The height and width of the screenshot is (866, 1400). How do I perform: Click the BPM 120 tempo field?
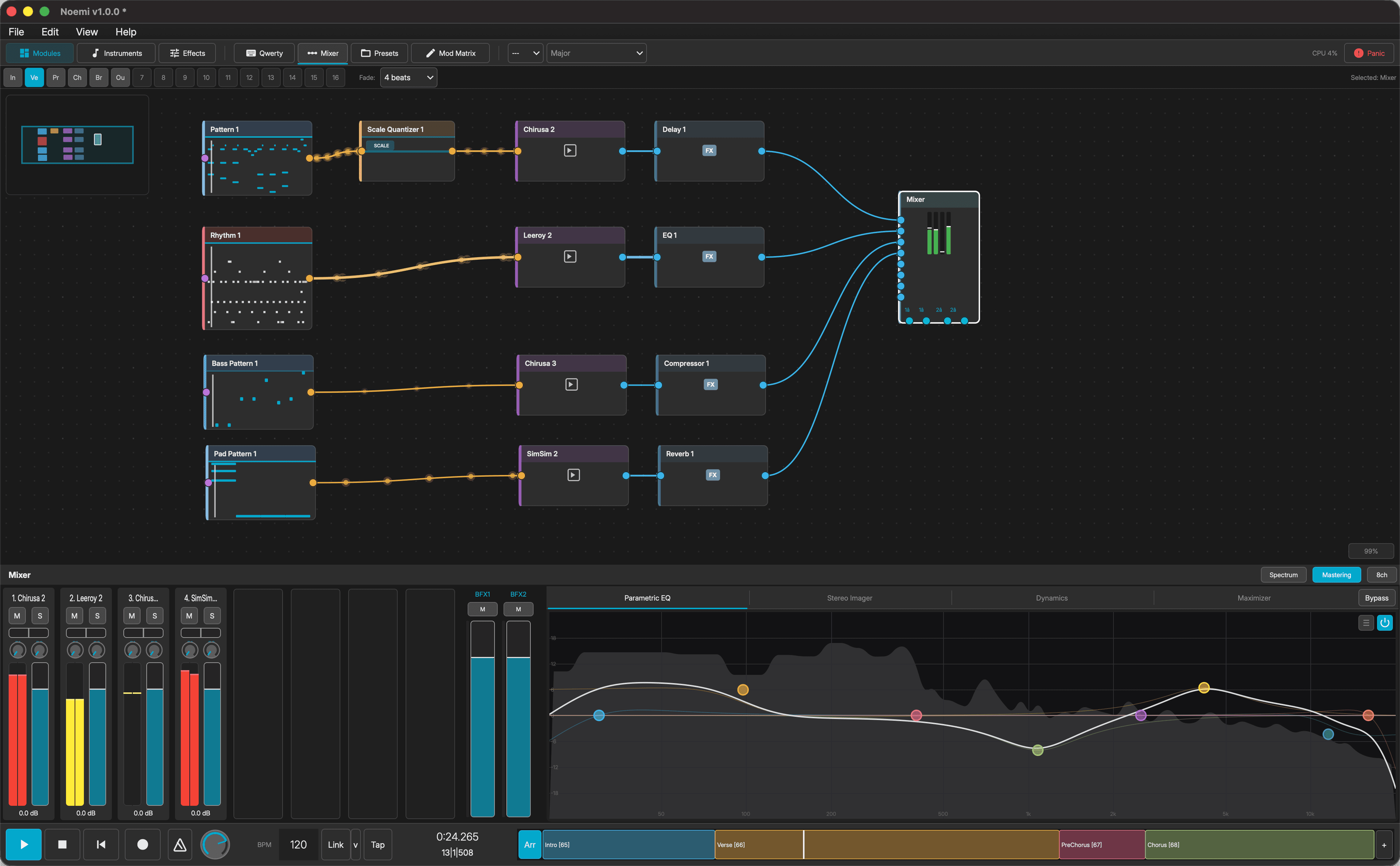pyautogui.click(x=298, y=844)
